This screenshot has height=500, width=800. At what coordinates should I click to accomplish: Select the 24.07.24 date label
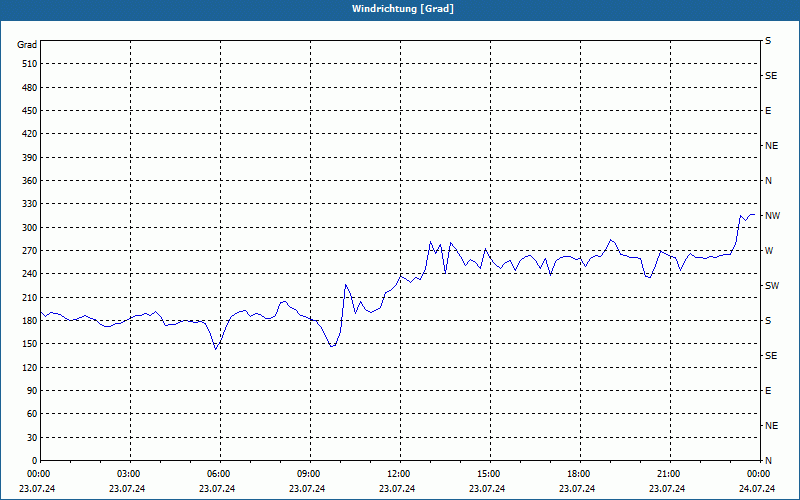pos(757,488)
